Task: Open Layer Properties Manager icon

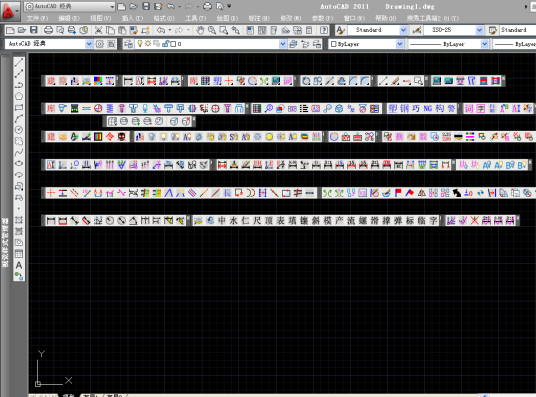Action: [x=128, y=44]
